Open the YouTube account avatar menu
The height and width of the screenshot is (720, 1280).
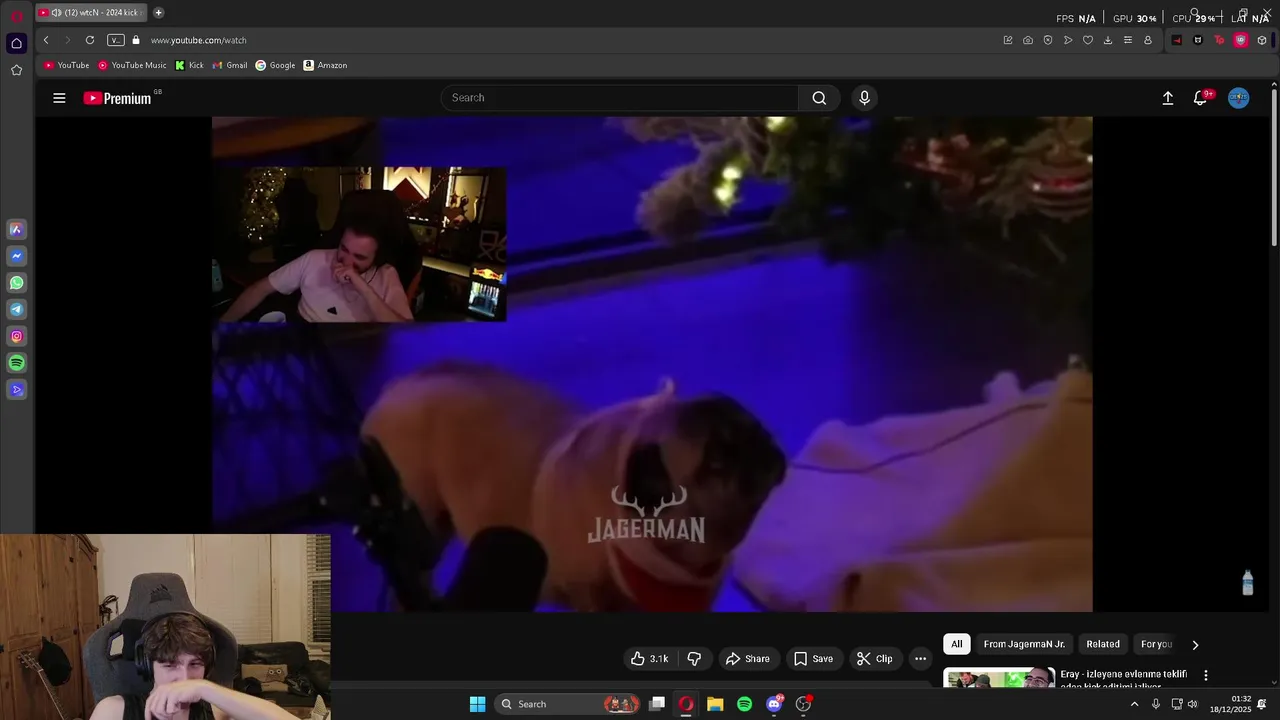coord(1239,98)
